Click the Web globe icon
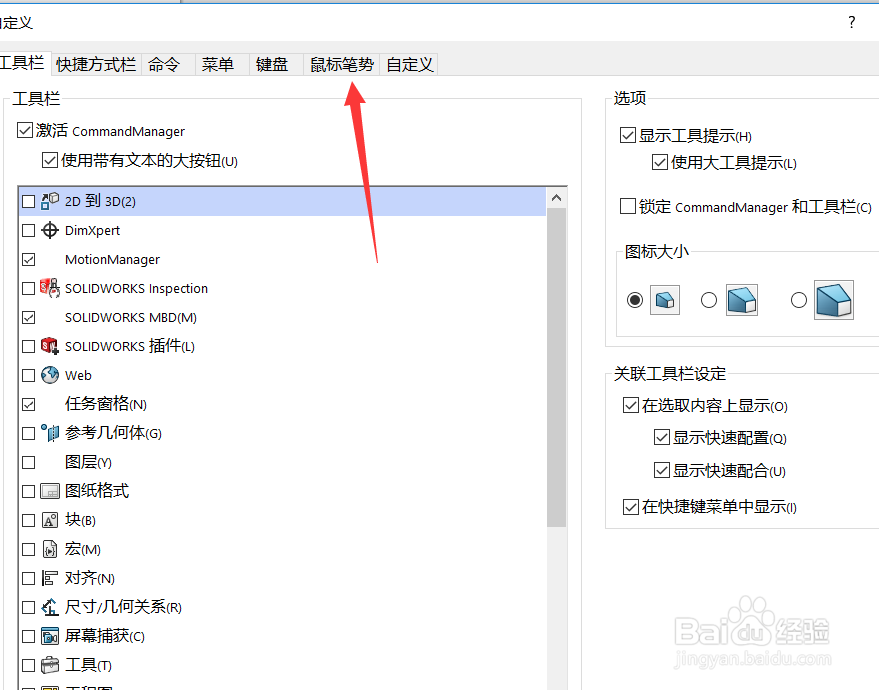This screenshot has width=879, height=690. 50,375
